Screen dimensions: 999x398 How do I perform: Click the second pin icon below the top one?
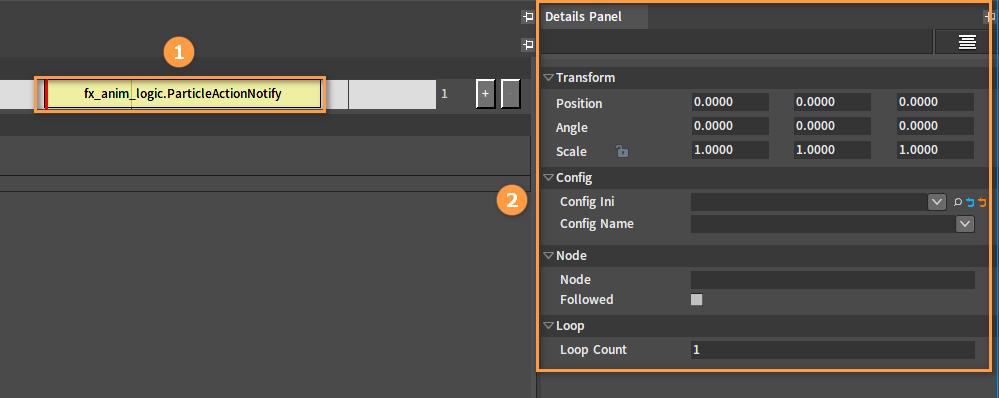point(528,44)
